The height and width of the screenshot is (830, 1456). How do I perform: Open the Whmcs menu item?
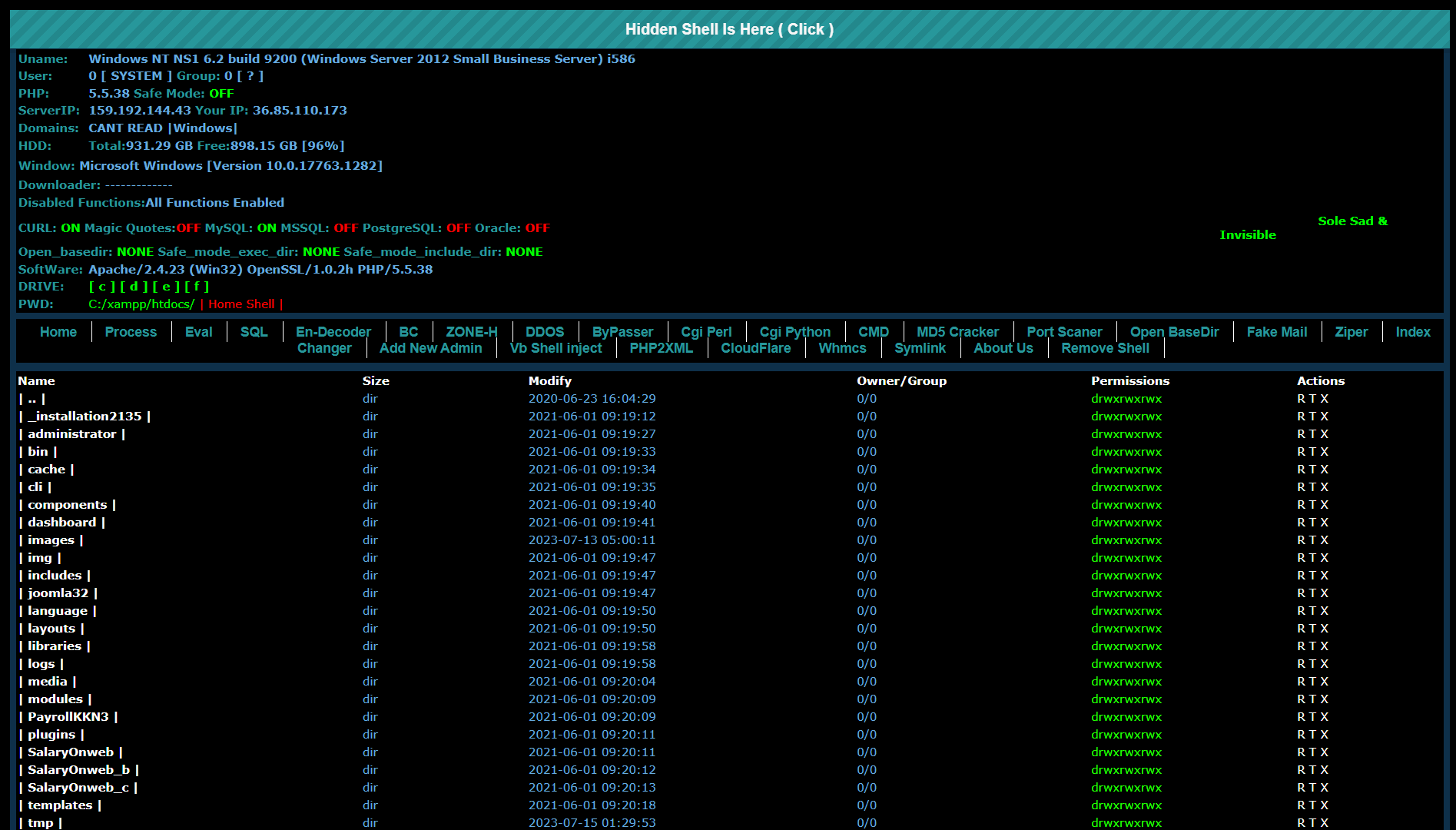tap(843, 348)
